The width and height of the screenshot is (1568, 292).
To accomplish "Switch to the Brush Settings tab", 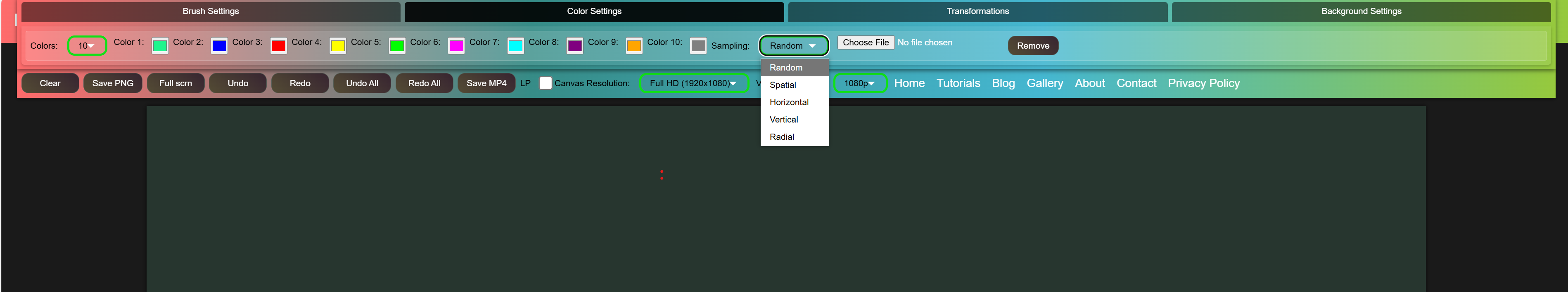I will [211, 12].
